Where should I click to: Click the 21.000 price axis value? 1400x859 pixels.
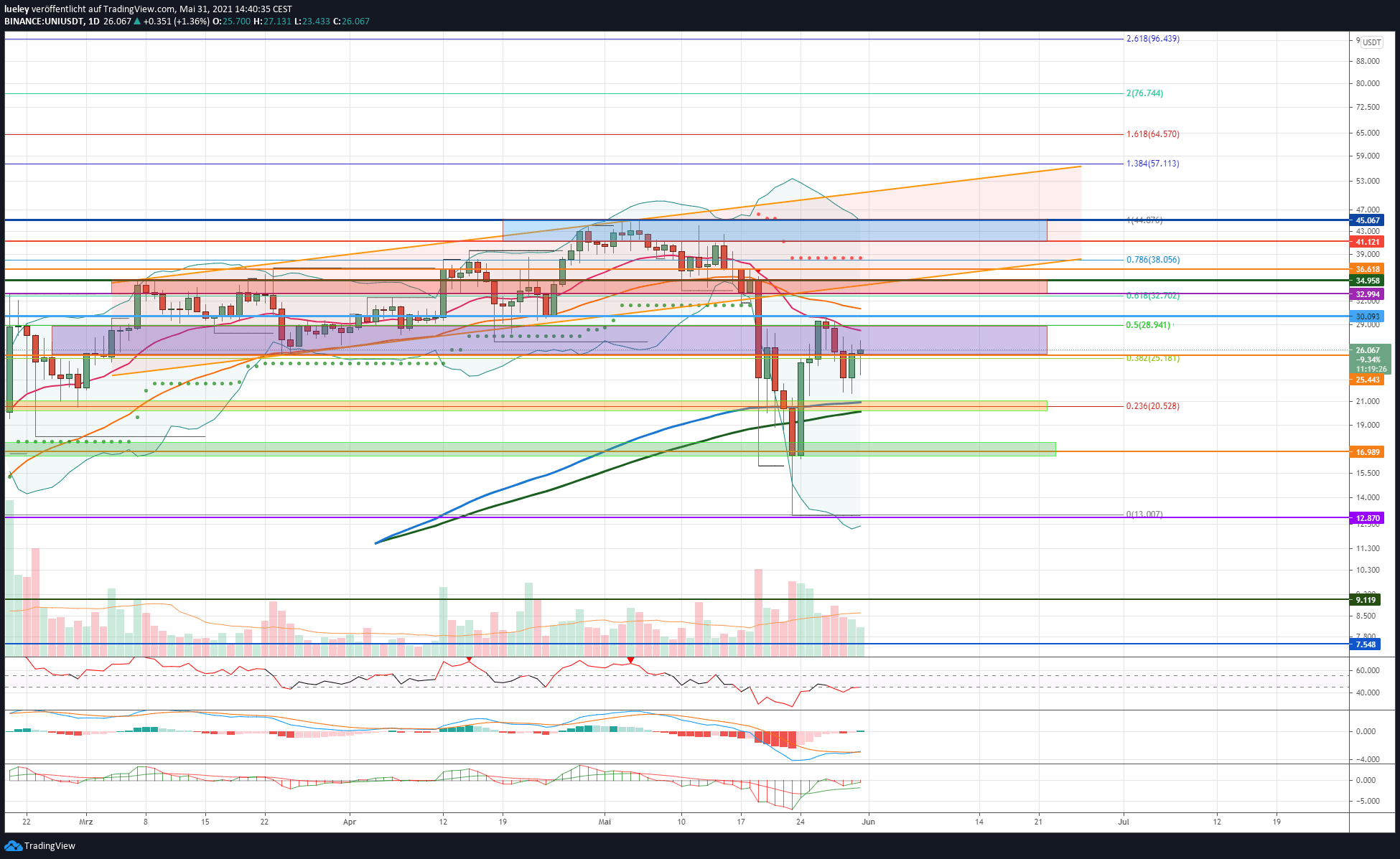coord(1368,401)
